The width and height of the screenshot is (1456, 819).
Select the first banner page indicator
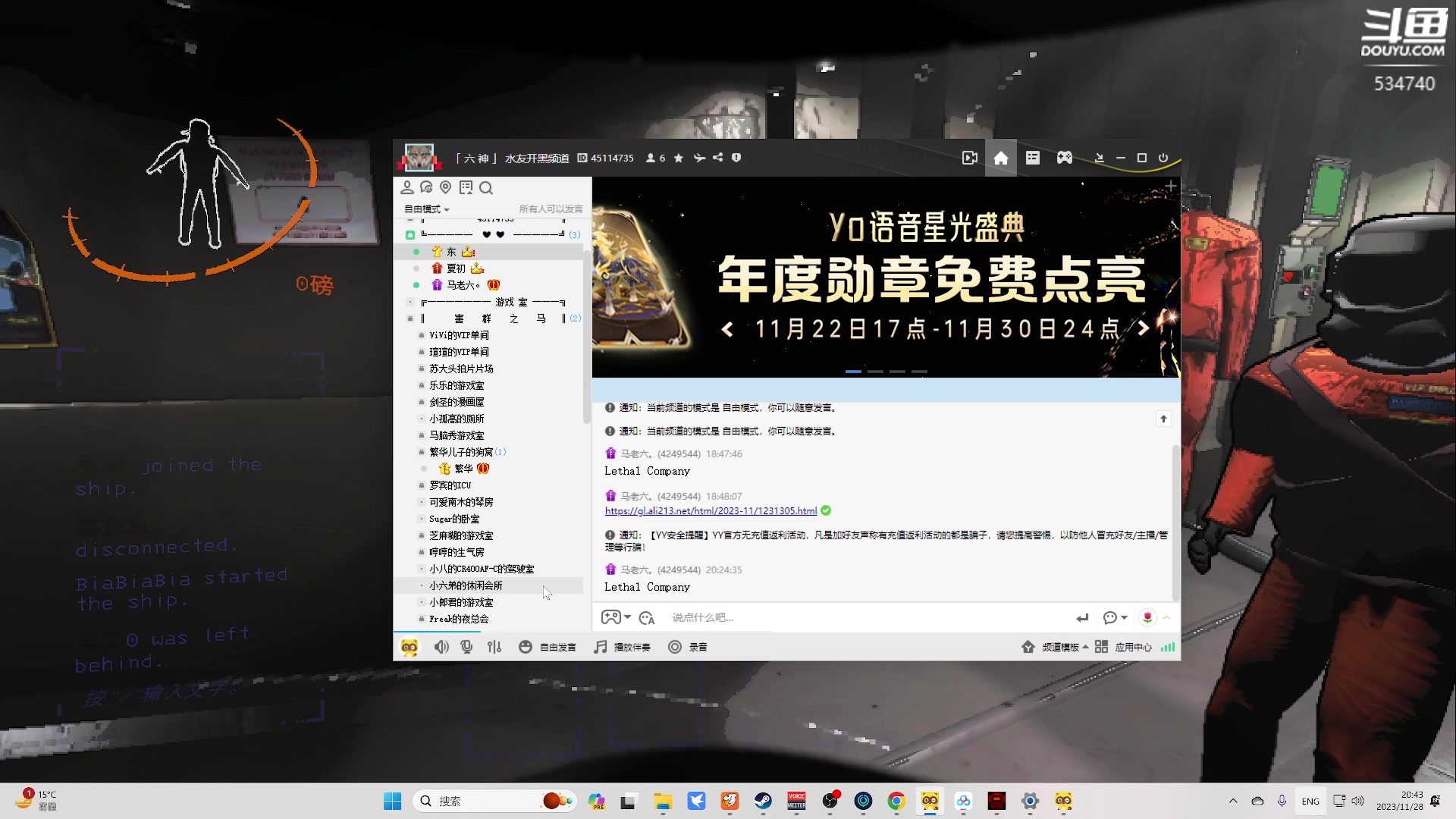pos(853,372)
